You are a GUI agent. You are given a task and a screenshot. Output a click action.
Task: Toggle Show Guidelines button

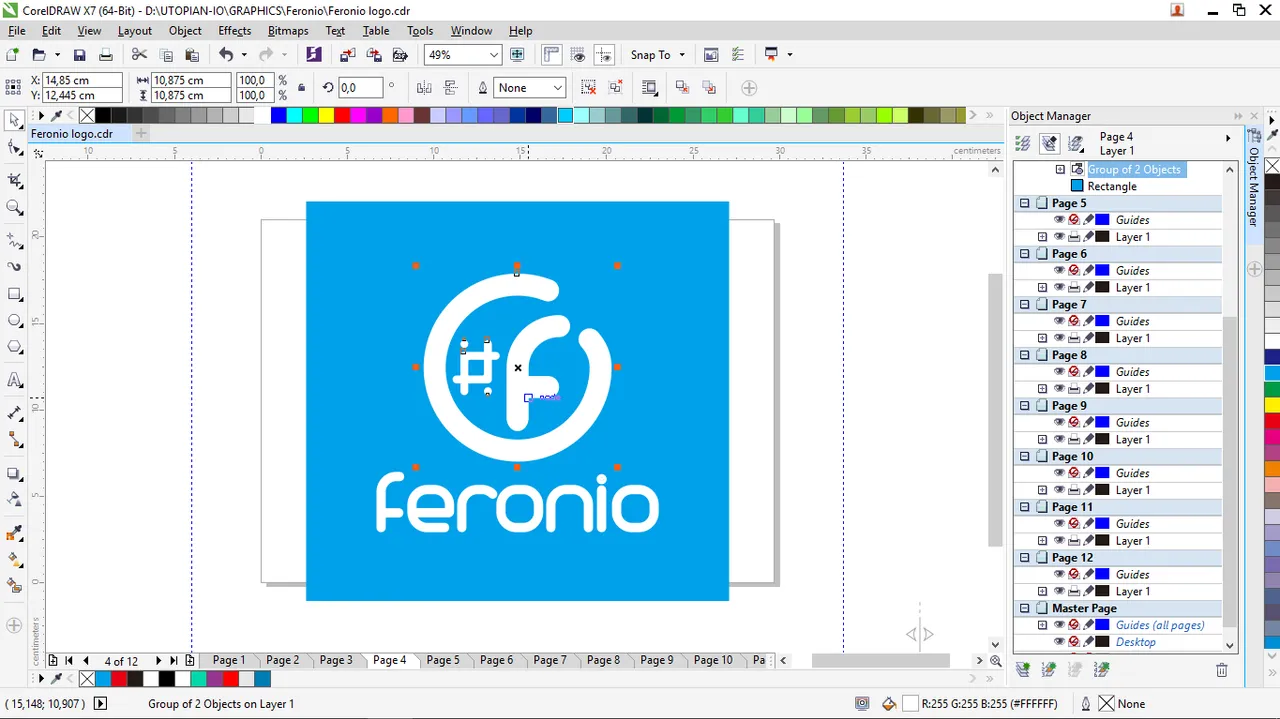coord(604,55)
